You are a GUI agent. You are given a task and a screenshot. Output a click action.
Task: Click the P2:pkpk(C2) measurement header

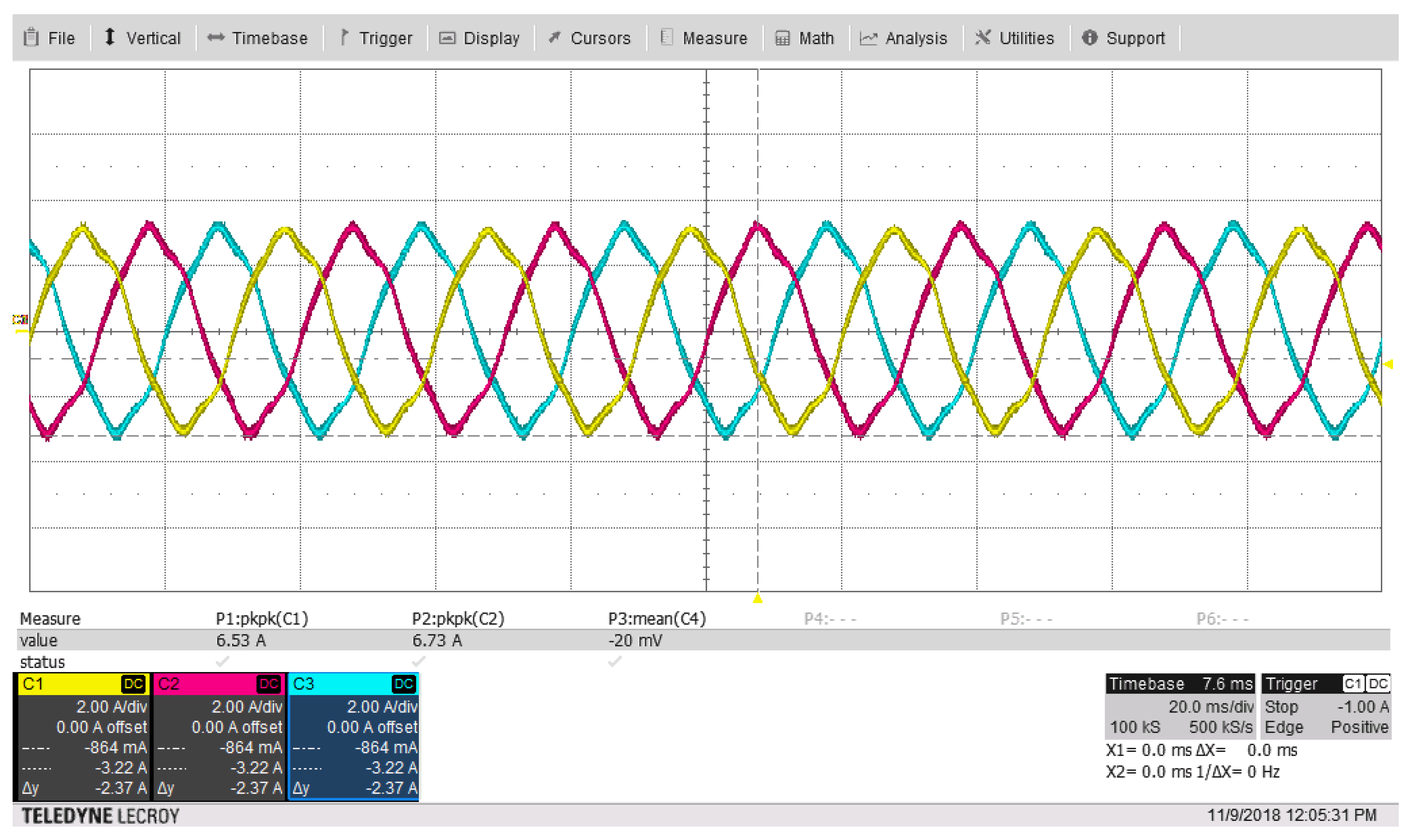[x=457, y=619]
